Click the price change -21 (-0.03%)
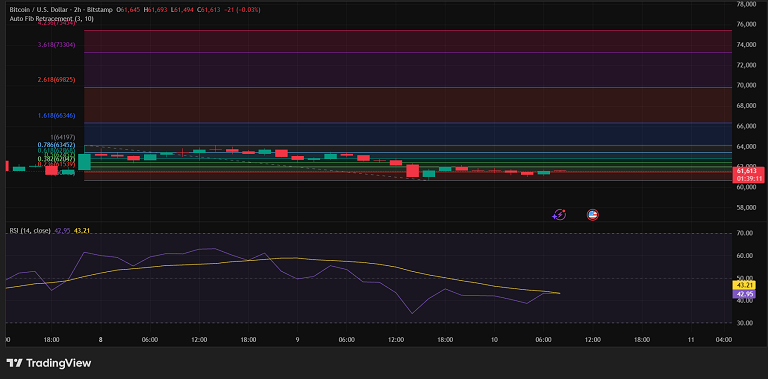768x379 pixels. tap(243, 10)
